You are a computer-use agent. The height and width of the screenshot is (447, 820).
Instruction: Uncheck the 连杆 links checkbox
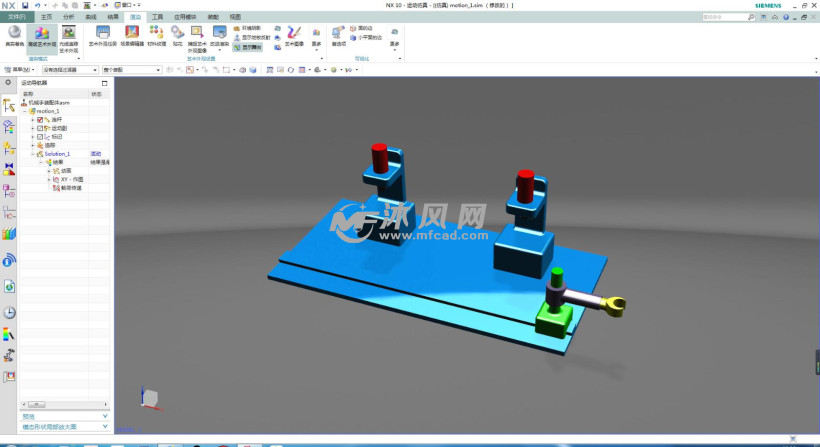tap(41, 119)
